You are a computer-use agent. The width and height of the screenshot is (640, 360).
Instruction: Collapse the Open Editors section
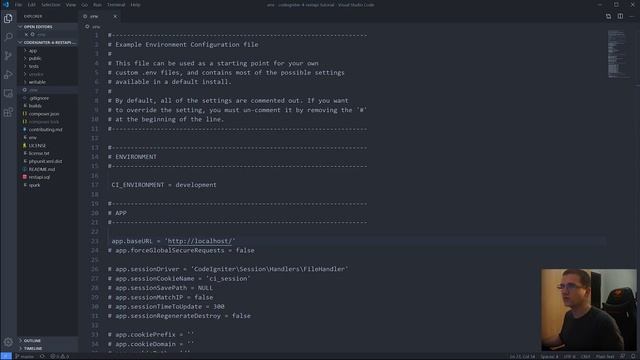click(48, 27)
